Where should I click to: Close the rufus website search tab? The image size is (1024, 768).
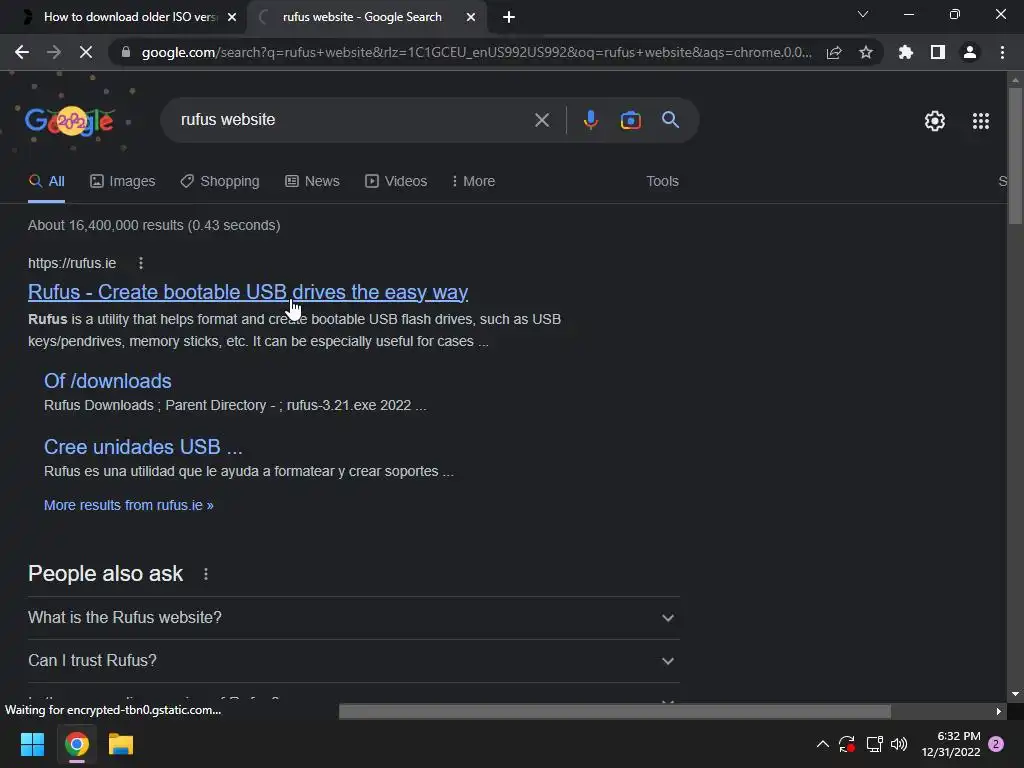471,17
